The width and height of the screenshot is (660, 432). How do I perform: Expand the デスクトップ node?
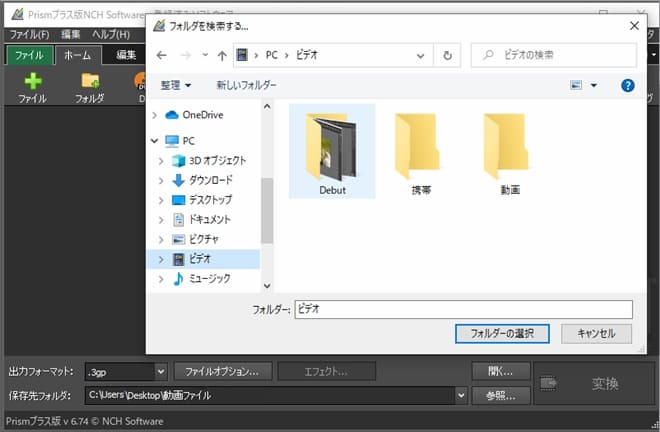pos(161,200)
